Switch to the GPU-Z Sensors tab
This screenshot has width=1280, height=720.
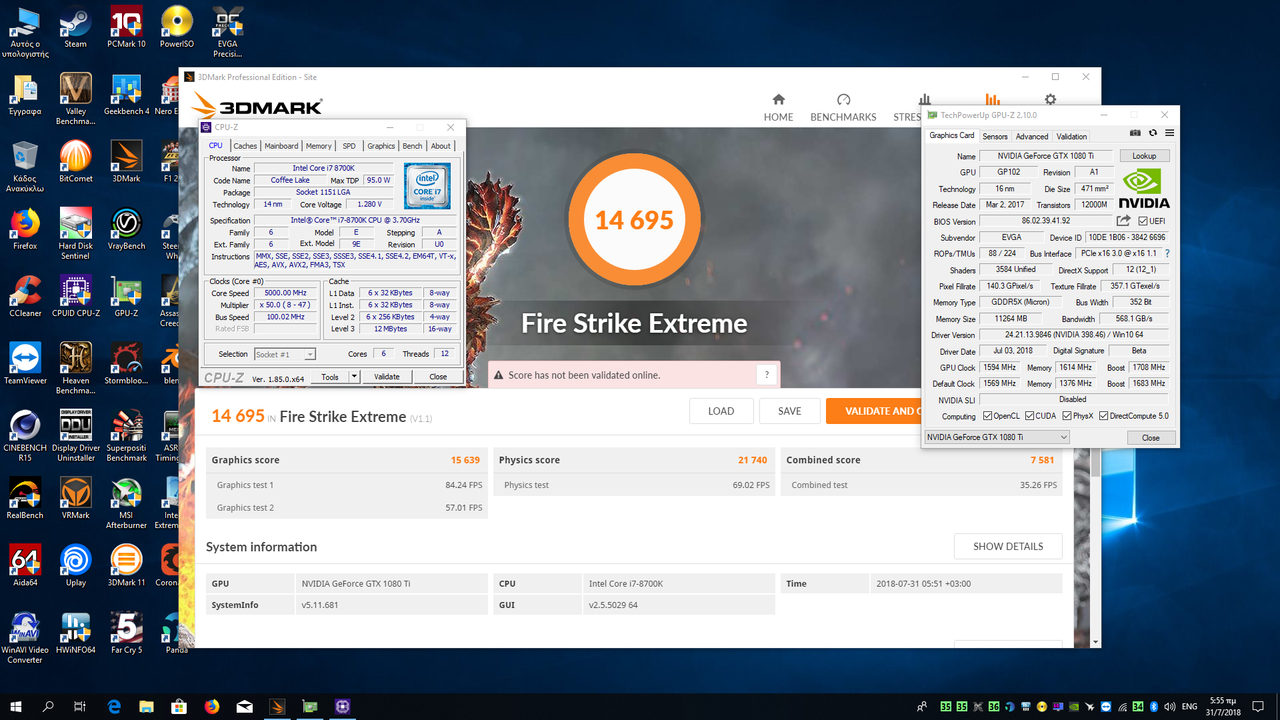[x=995, y=136]
